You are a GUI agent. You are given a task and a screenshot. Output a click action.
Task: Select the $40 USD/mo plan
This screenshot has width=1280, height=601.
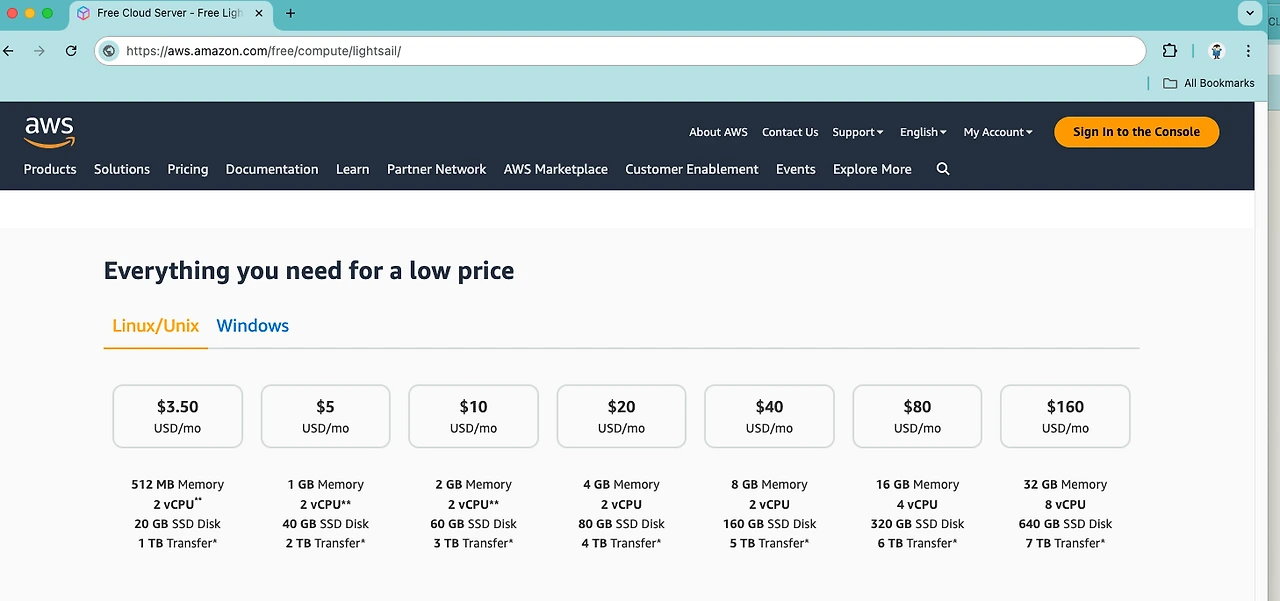tap(769, 416)
